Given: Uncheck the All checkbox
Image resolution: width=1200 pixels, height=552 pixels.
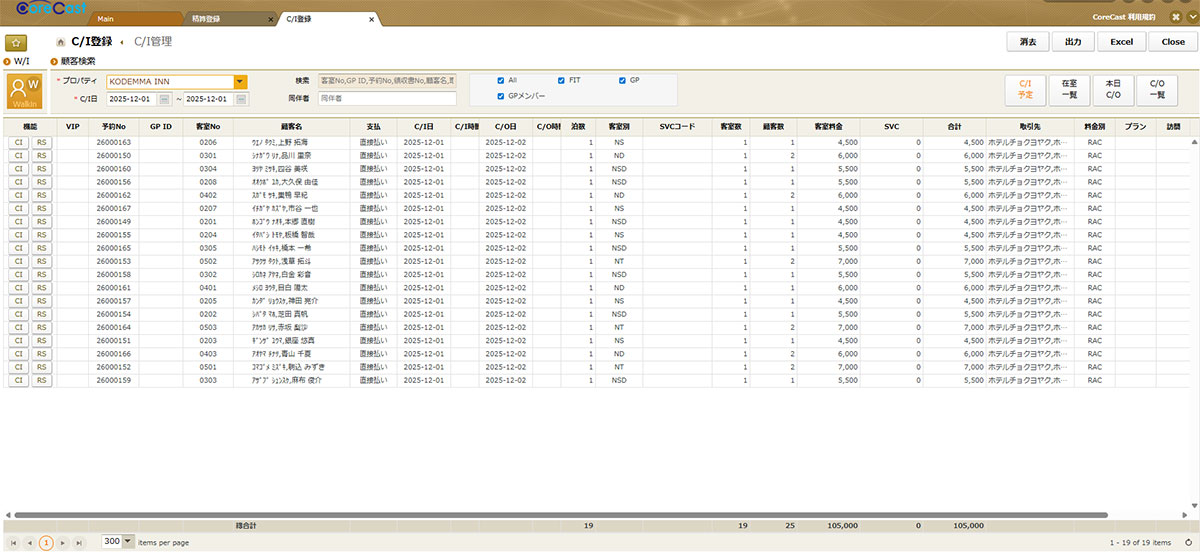Looking at the screenshot, I should (501, 80).
